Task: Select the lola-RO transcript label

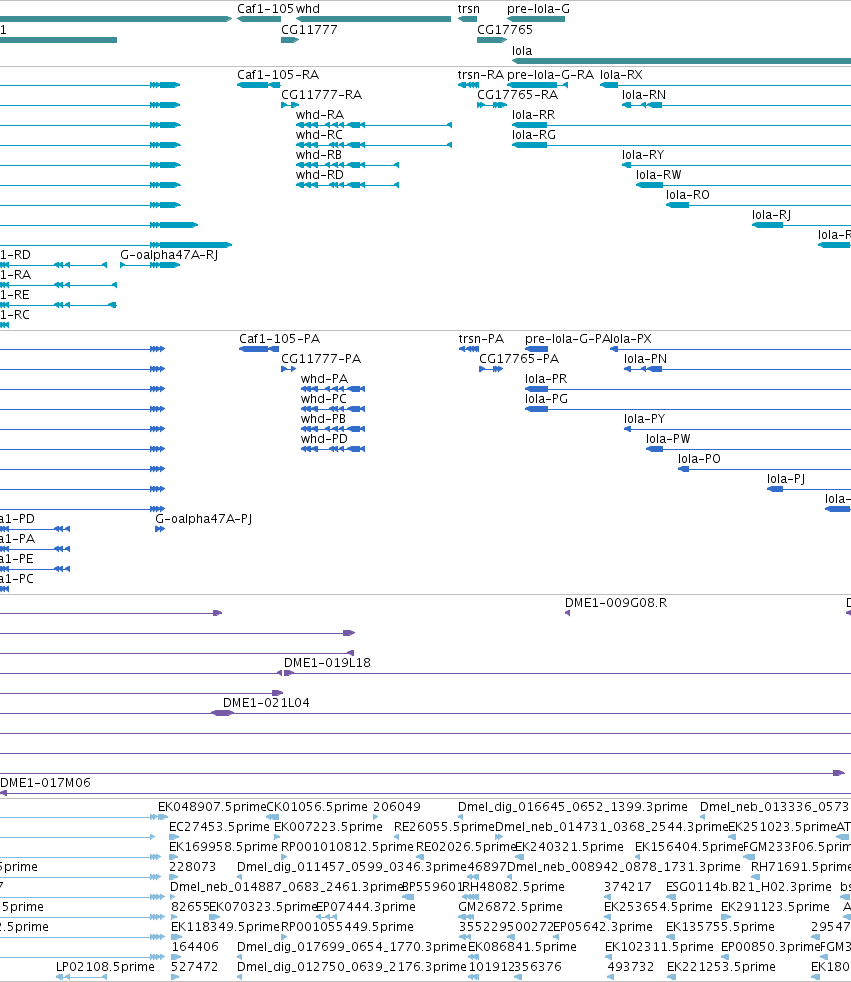Action: tap(688, 195)
